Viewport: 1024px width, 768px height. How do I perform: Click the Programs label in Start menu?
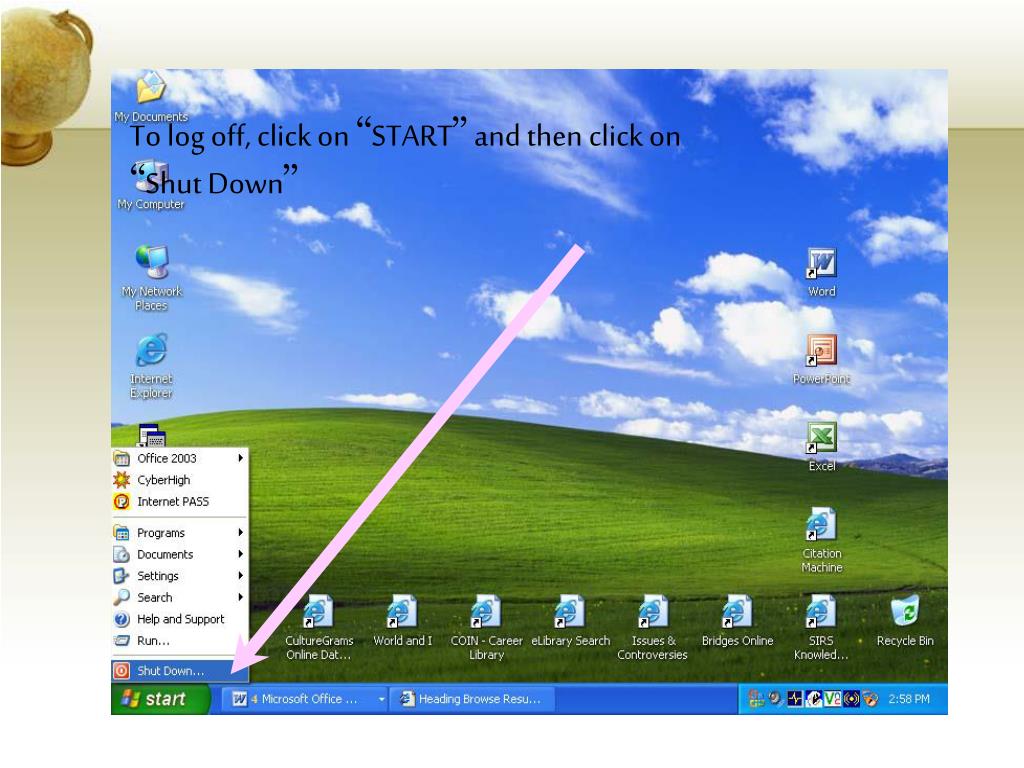point(161,533)
